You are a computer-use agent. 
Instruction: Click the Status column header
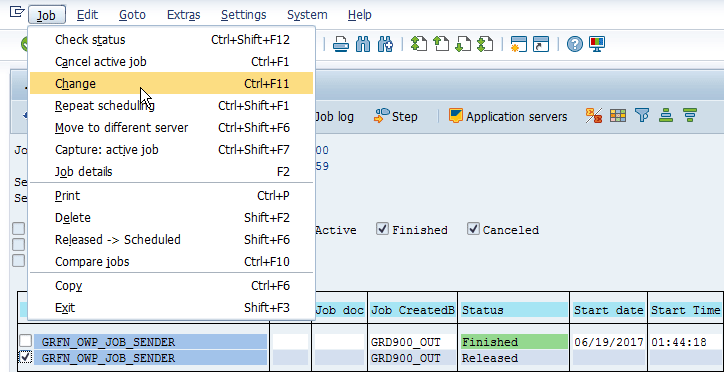(x=513, y=310)
